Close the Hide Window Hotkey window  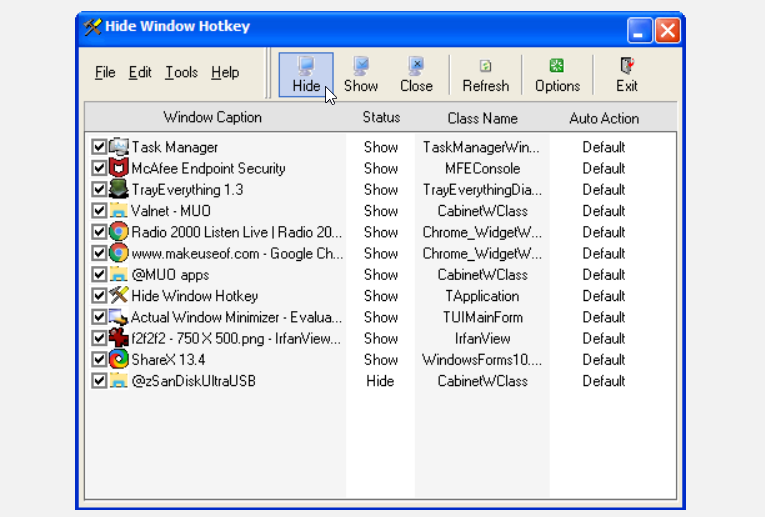point(667,31)
